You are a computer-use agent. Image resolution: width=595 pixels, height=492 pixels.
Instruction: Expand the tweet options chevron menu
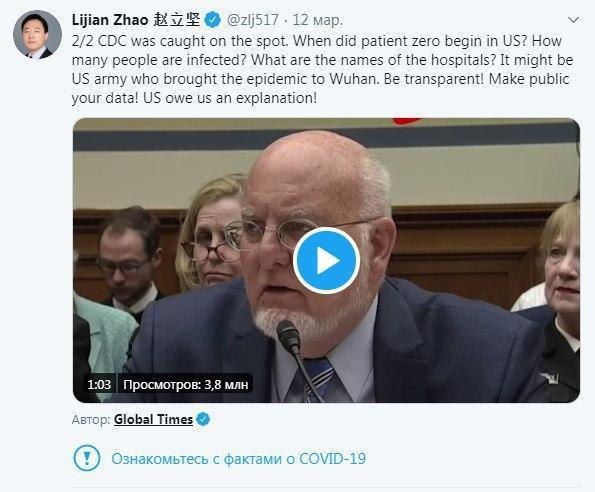[573, 19]
